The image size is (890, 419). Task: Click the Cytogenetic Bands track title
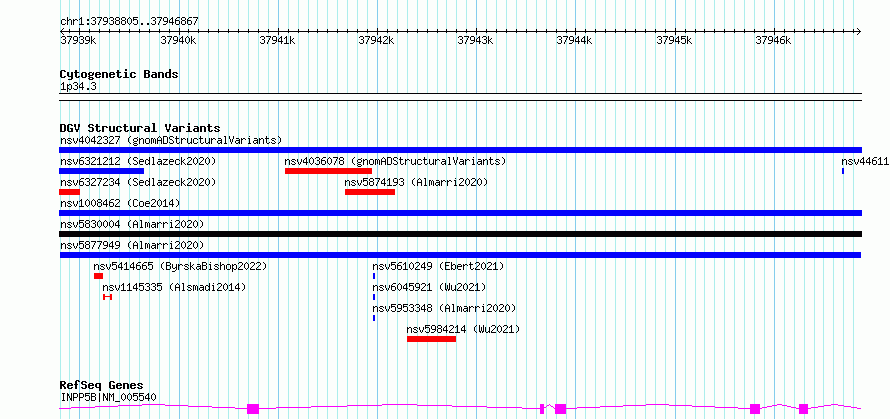tap(119, 74)
